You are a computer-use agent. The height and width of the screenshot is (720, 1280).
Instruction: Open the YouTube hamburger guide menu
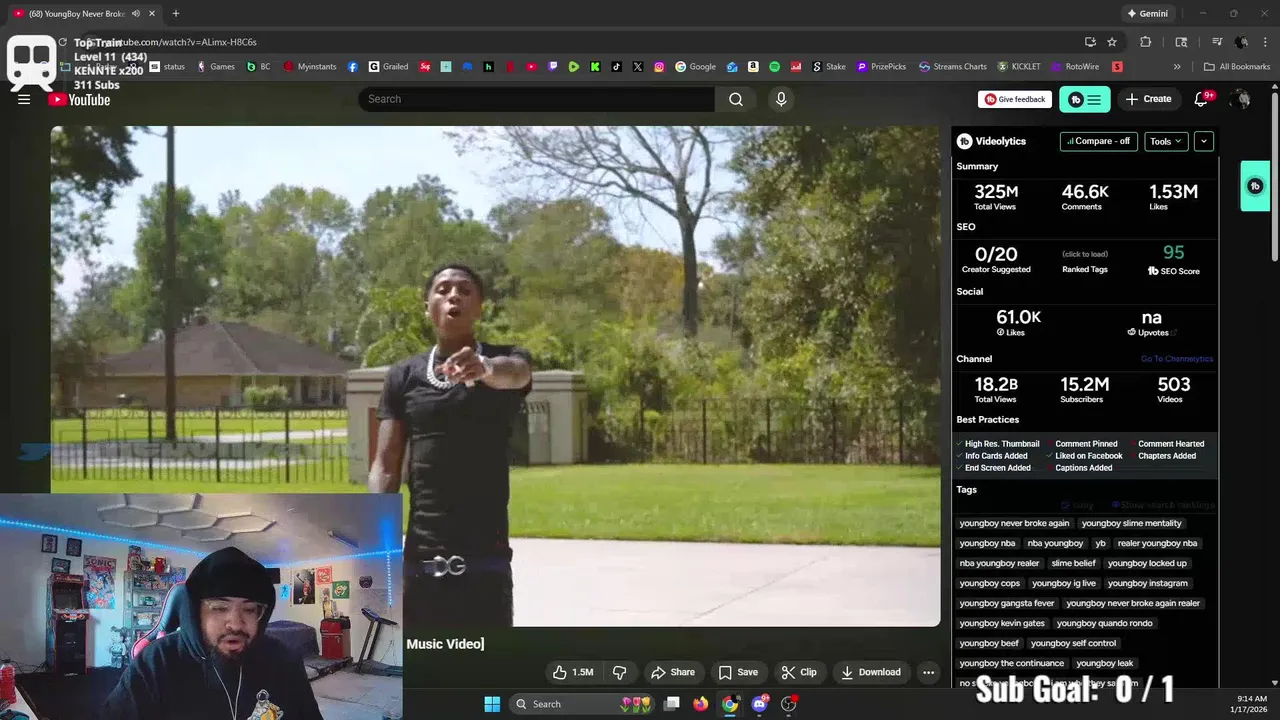tap(24, 99)
